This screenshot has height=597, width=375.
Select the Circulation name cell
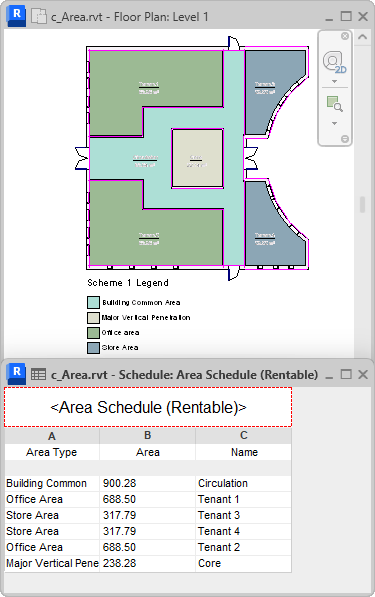(x=244, y=483)
